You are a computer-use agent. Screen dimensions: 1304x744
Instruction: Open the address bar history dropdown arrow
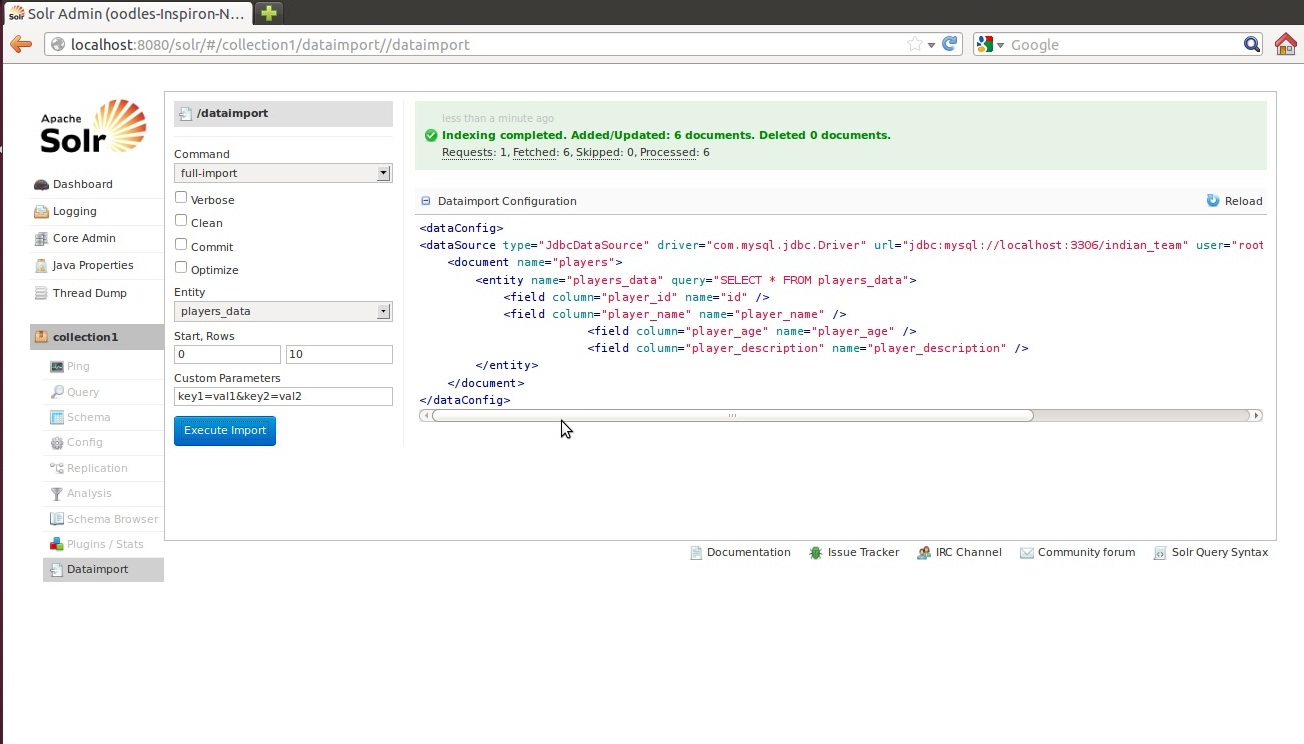click(x=931, y=45)
